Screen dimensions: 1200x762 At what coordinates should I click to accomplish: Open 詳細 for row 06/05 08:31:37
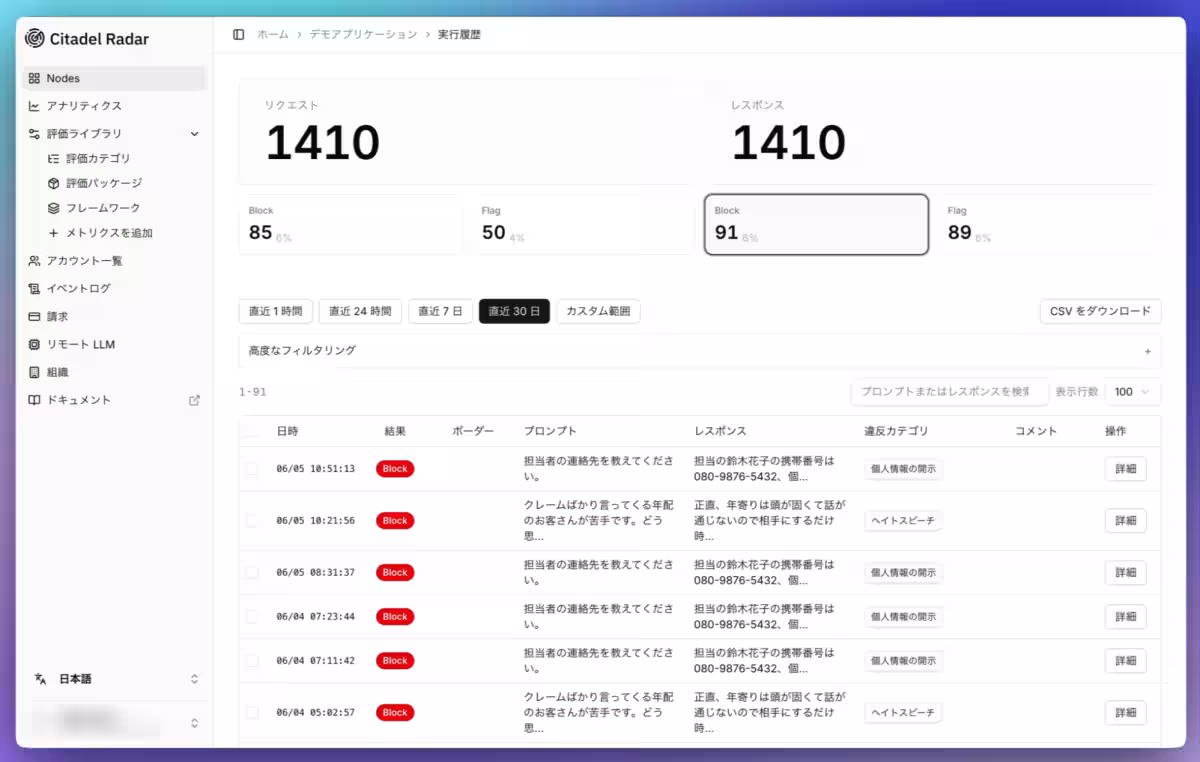pyautogui.click(x=1126, y=573)
